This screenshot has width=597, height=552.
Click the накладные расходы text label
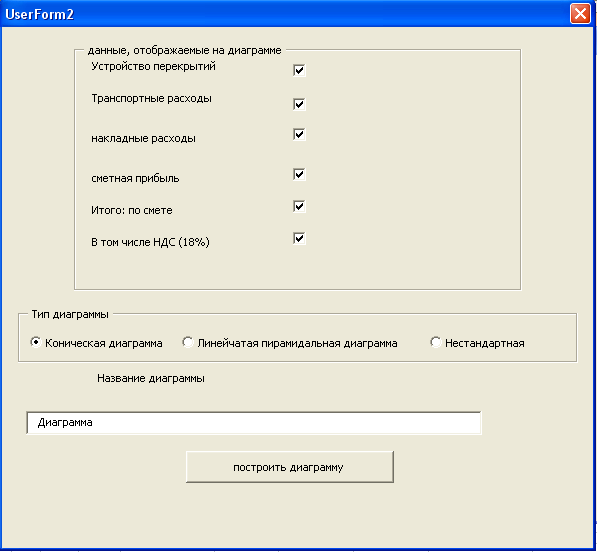click(x=144, y=139)
